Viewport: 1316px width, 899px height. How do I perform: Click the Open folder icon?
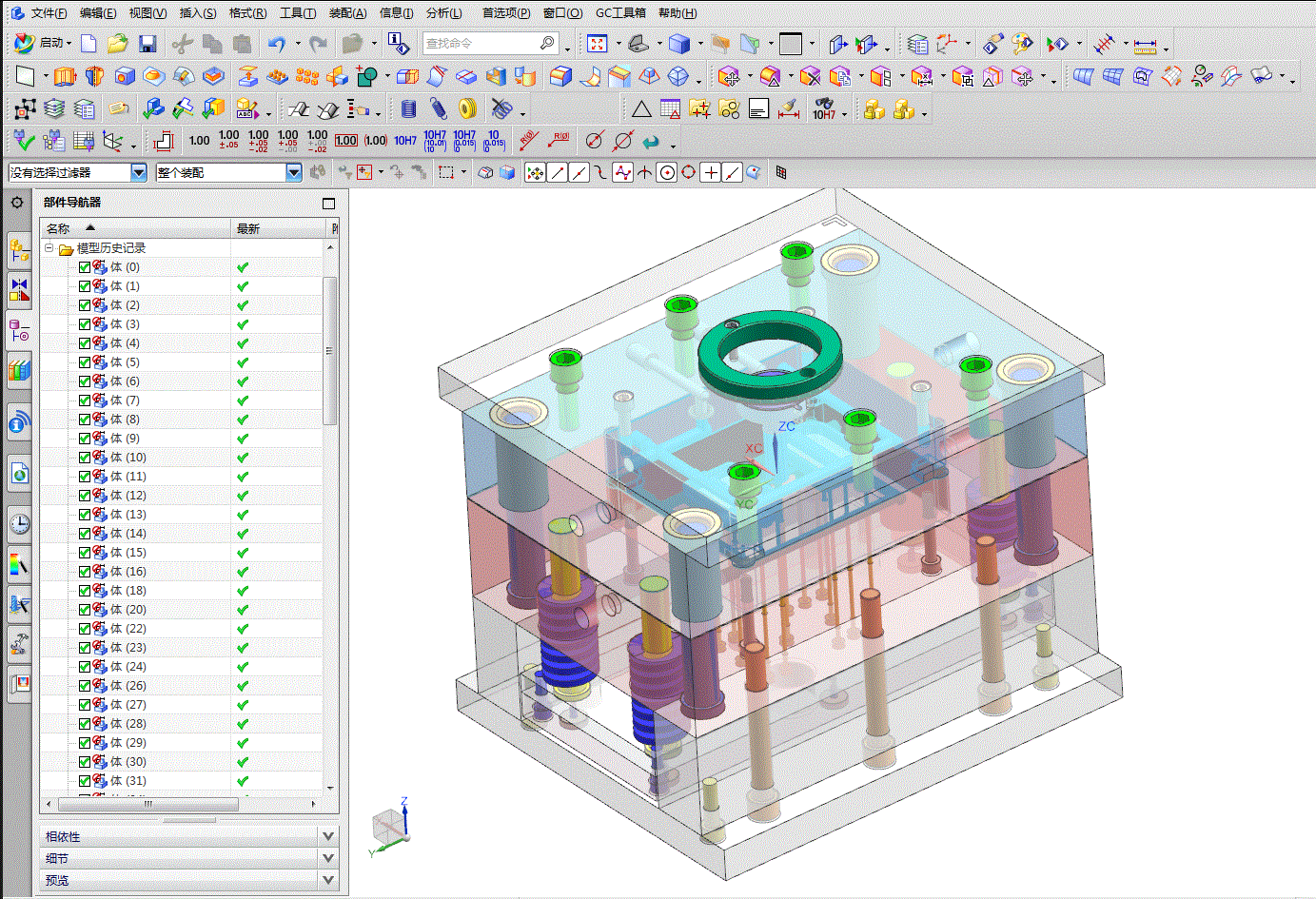point(118,43)
